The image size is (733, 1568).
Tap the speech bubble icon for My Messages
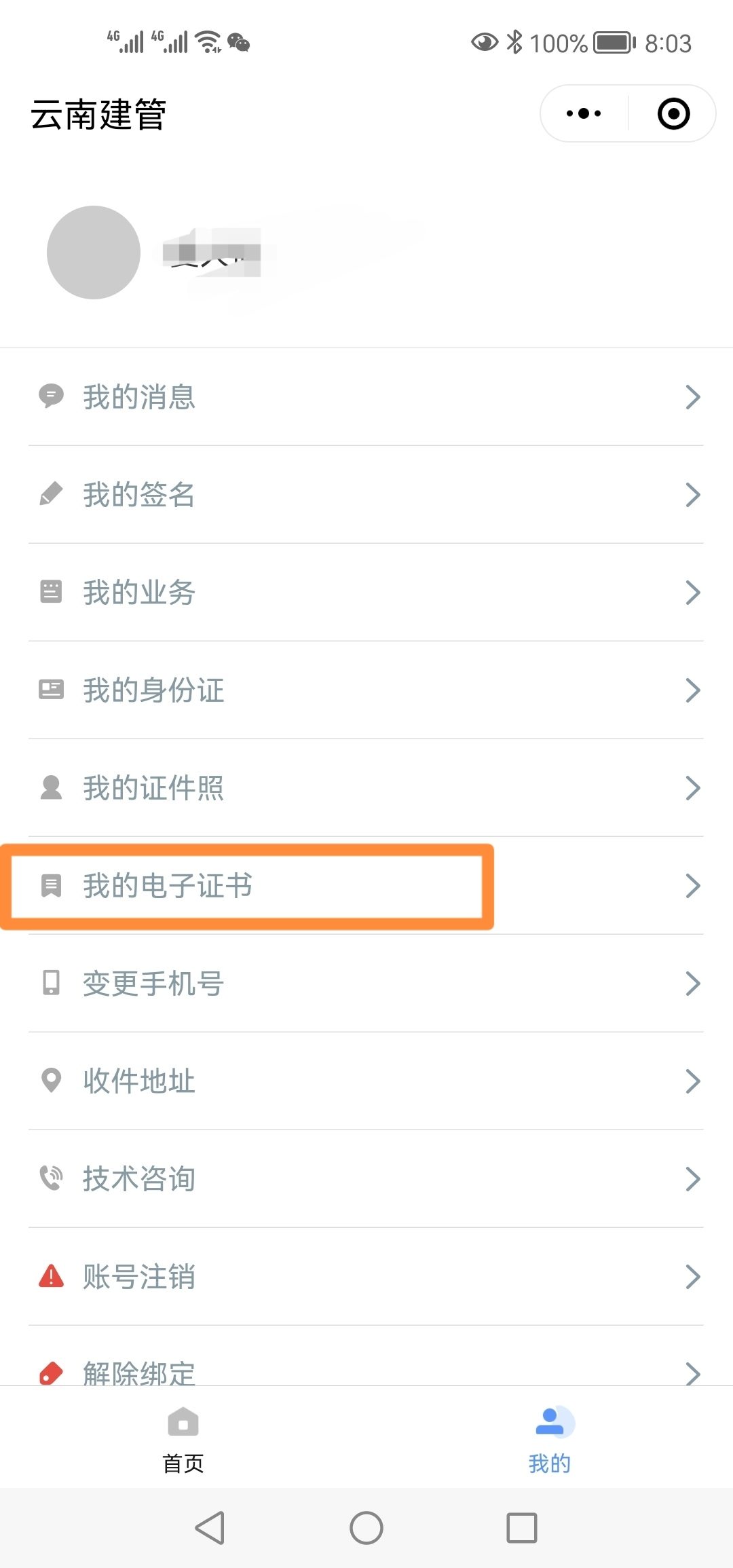coord(51,396)
